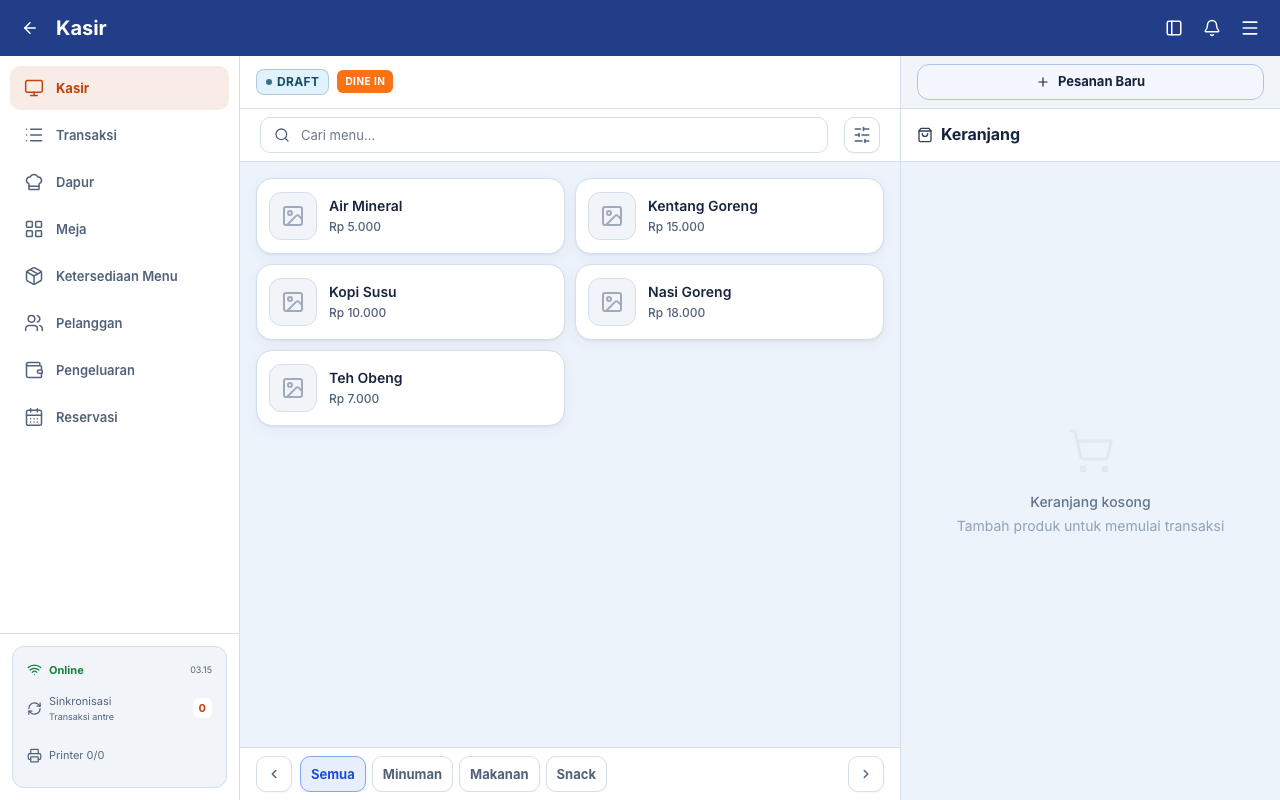
Task: Click the Sinkronisasi sync icon
Action: (34, 708)
